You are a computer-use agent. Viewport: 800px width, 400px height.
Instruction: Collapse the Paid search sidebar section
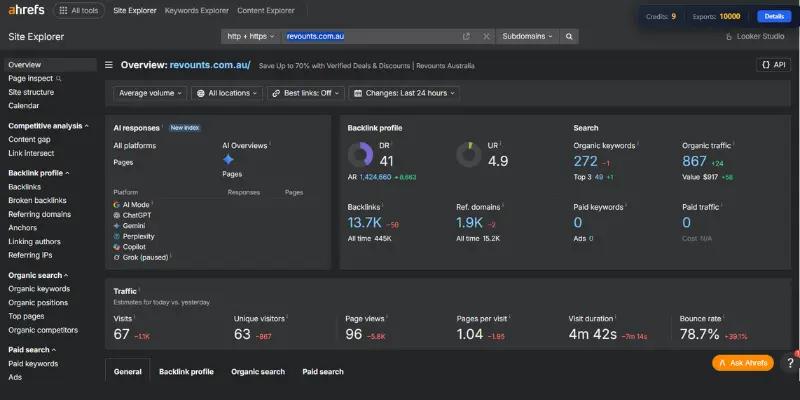[x=32, y=350]
